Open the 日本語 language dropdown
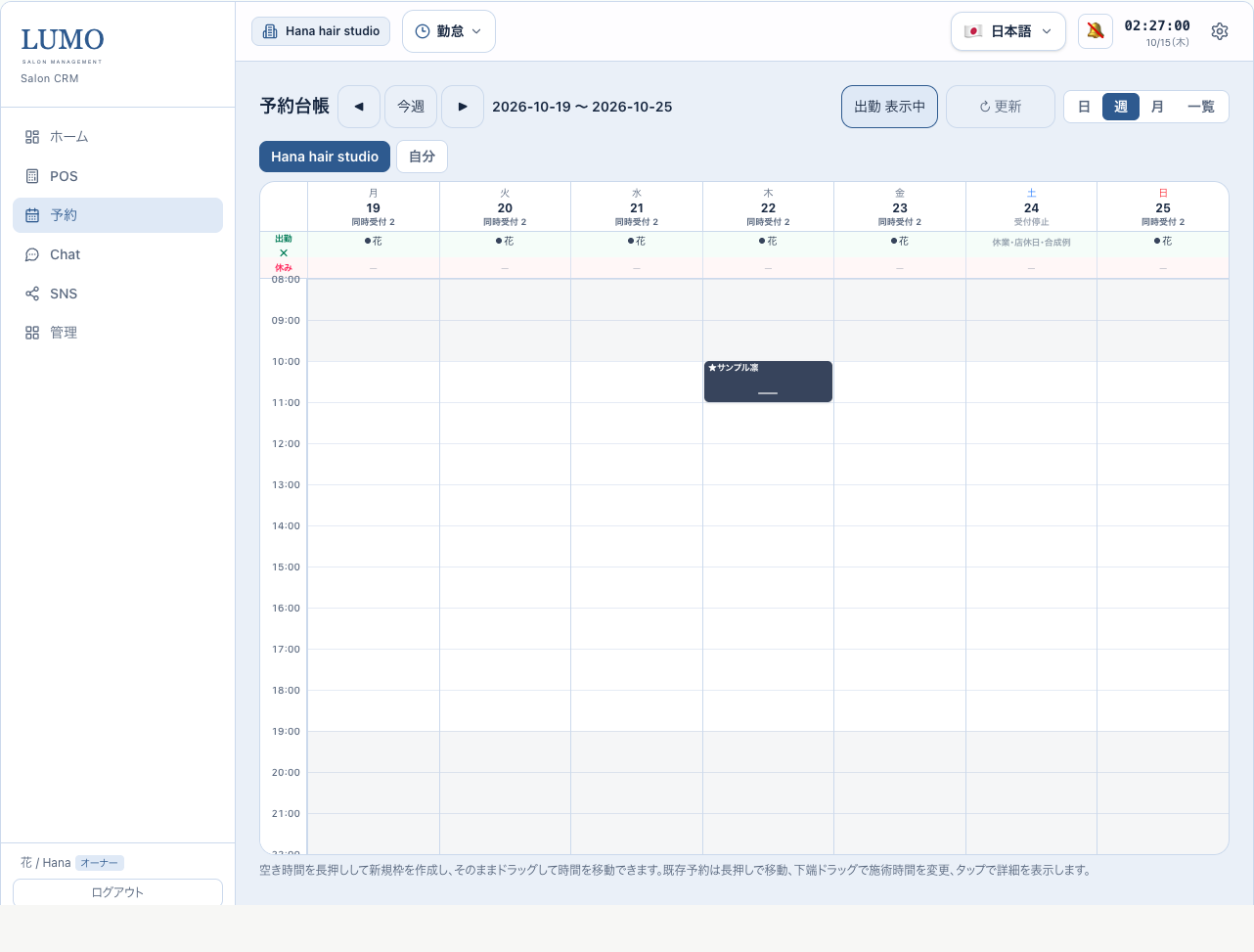This screenshot has width=1254, height=952. [x=1008, y=31]
